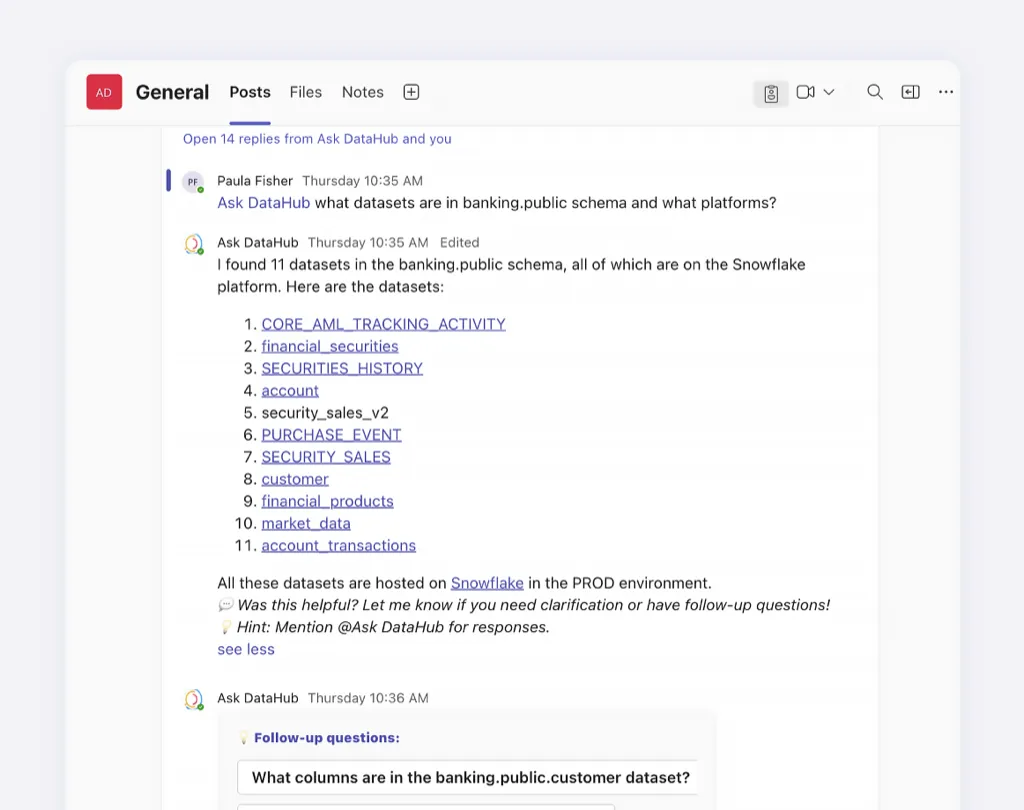
Task: Click the open pane panel icon
Action: click(910, 92)
